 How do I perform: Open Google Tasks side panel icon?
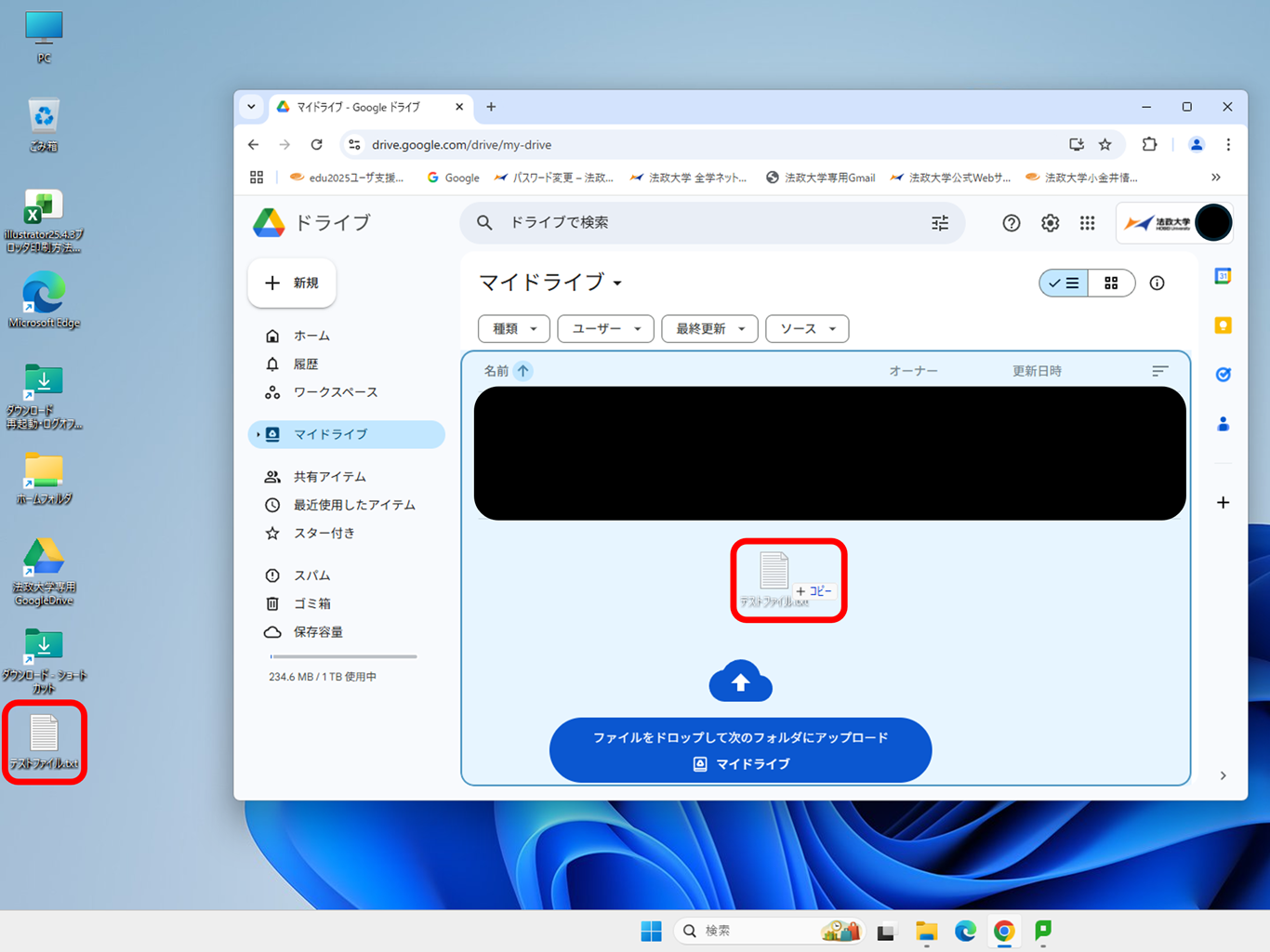pyautogui.click(x=1223, y=375)
